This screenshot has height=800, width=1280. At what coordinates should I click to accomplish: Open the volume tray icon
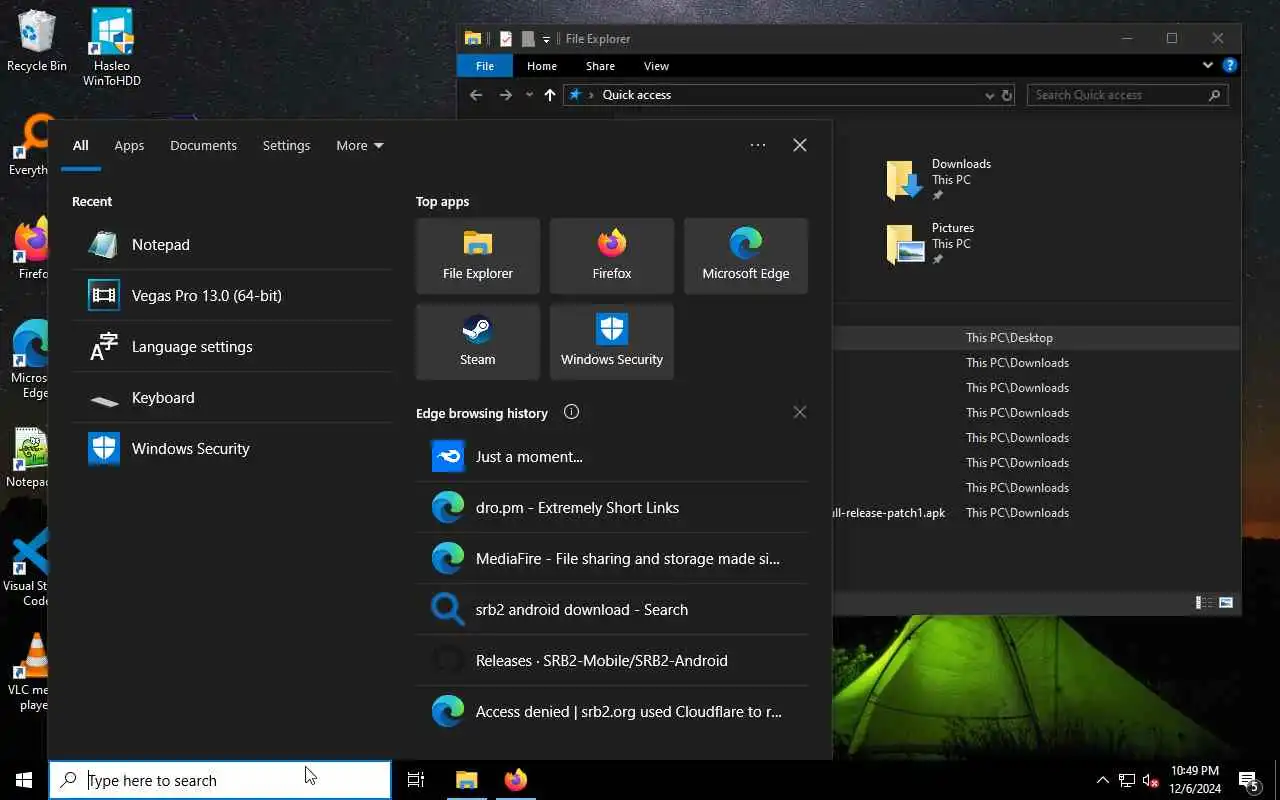click(x=1151, y=780)
